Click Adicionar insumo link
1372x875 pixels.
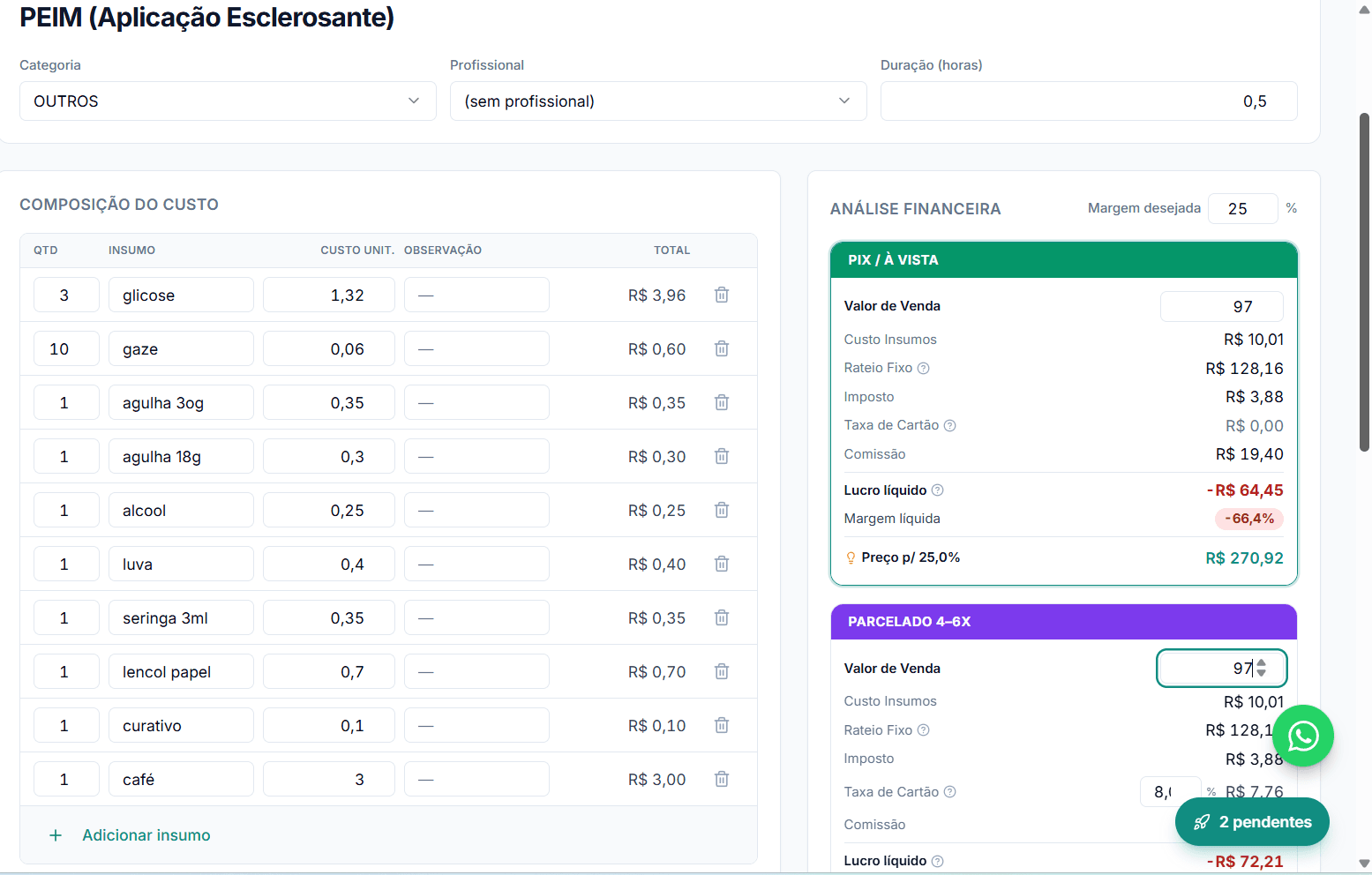point(146,835)
